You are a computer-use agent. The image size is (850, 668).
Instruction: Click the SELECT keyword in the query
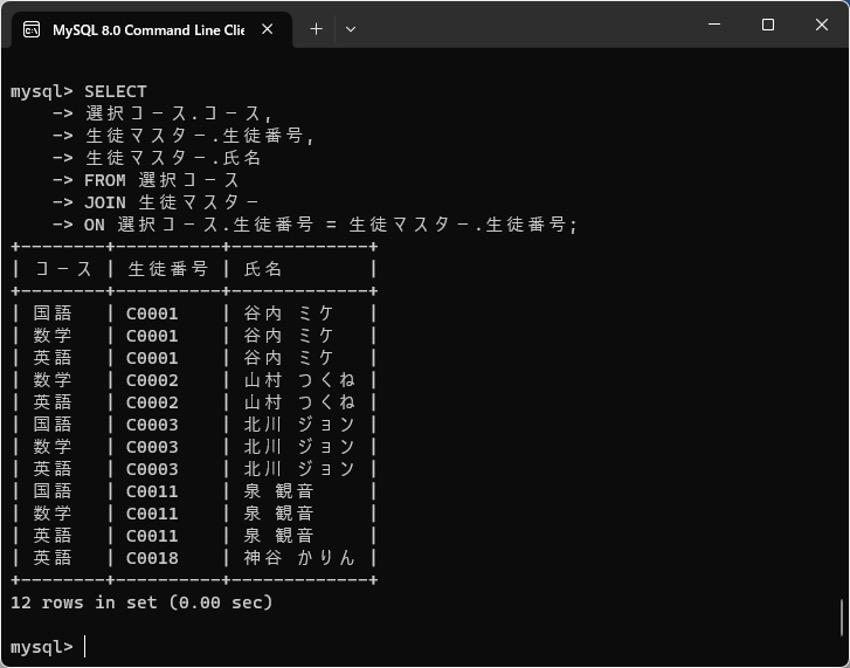pyautogui.click(x=115, y=92)
